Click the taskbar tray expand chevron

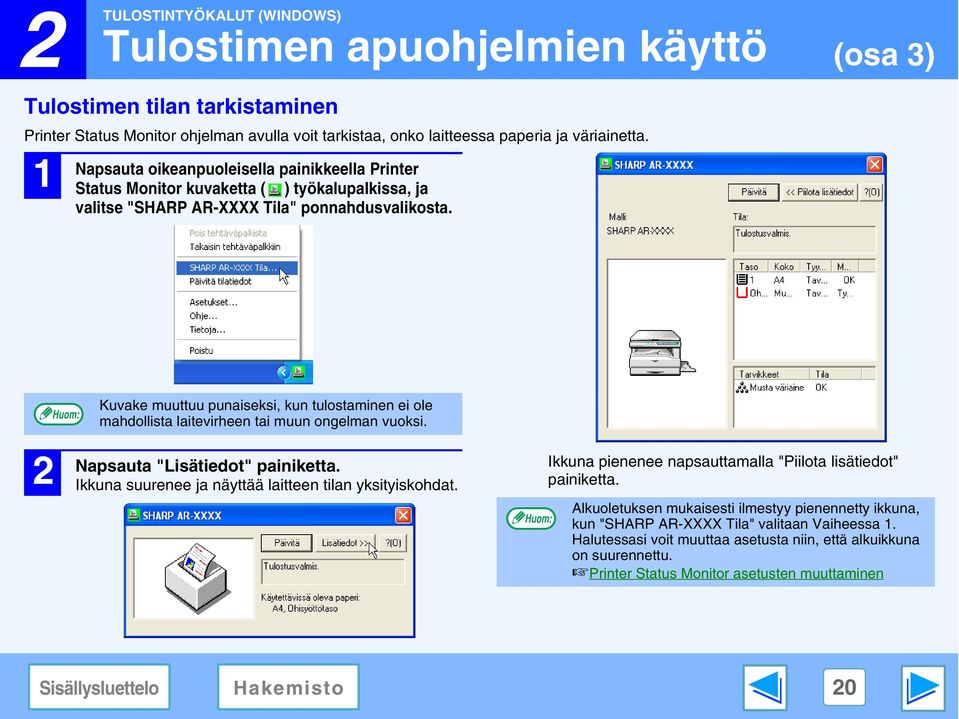283,372
